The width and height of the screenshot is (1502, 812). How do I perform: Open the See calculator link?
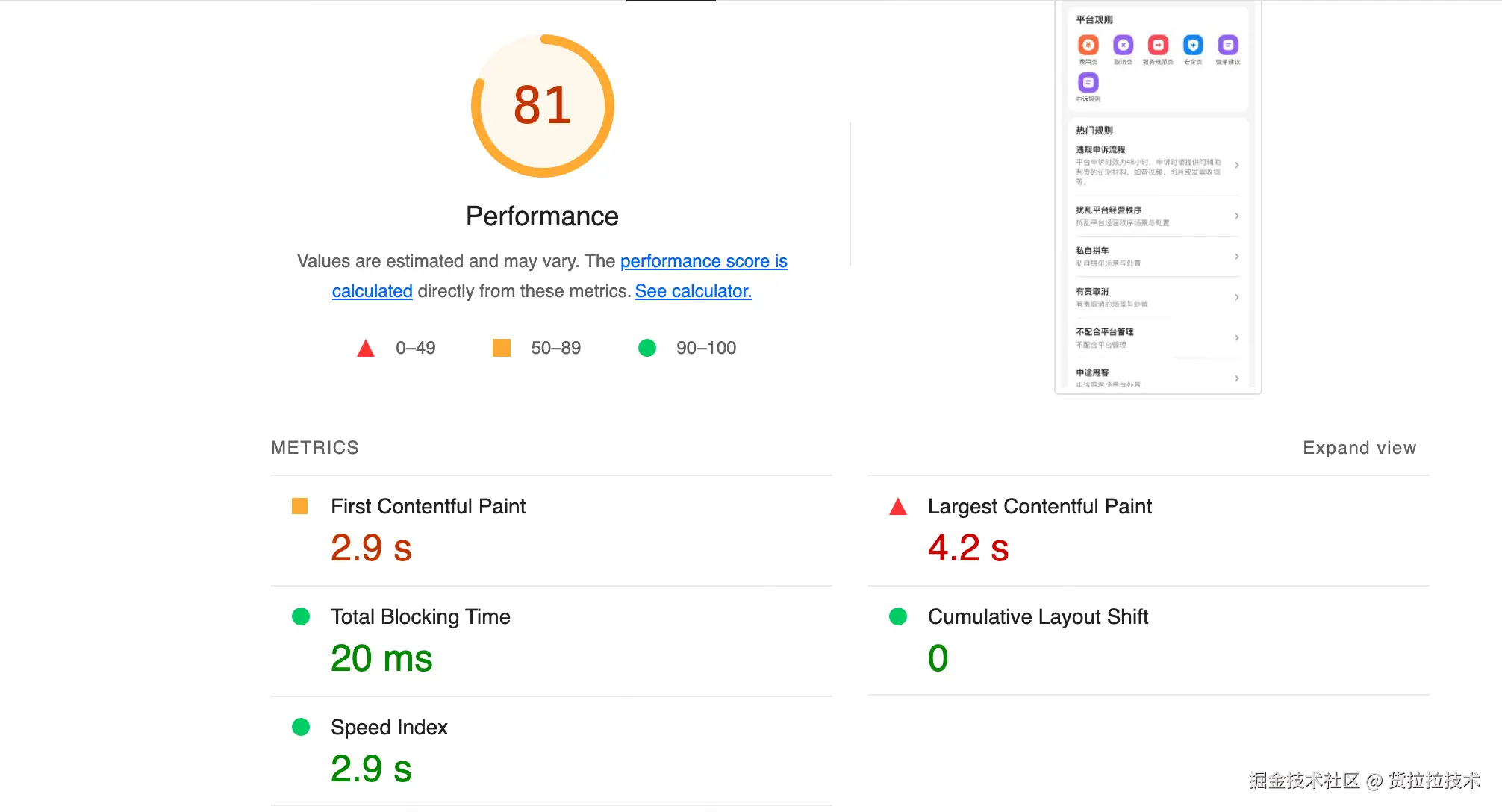point(693,291)
